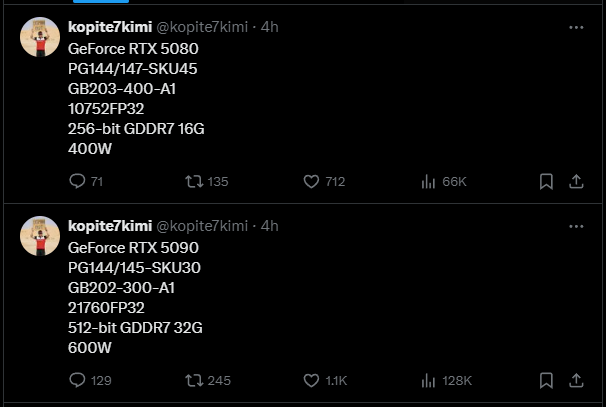Share the RTX 5090 tweet
The image size is (606, 407).
coord(576,380)
